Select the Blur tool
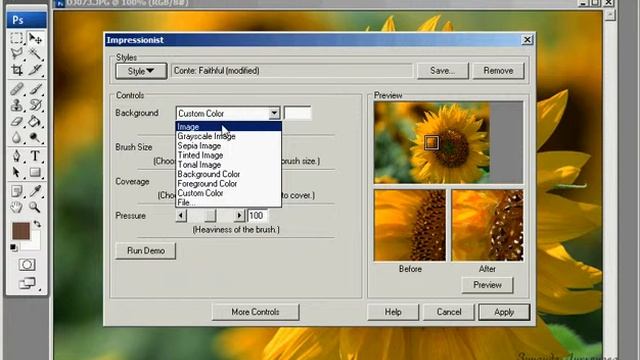 [x=16, y=138]
